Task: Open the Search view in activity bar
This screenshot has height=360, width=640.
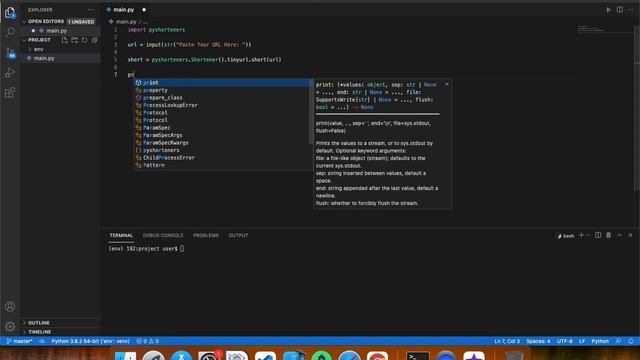Action: click(x=10, y=32)
